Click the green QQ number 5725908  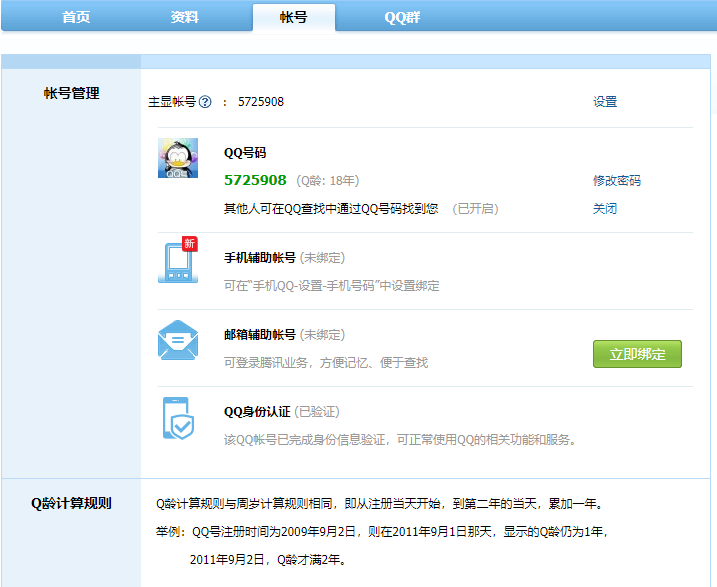click(255, 180)
